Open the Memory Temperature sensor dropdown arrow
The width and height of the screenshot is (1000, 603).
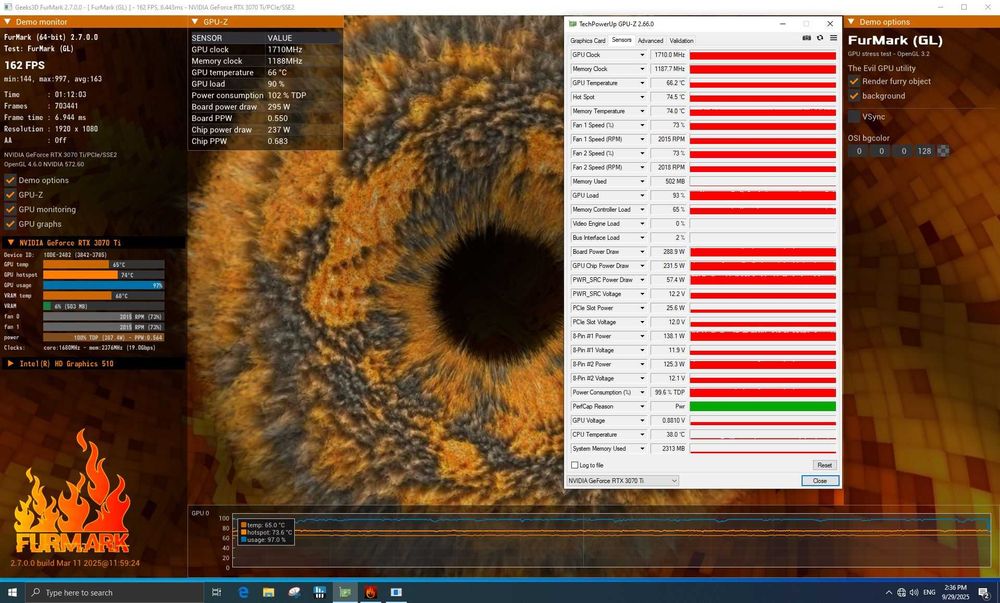pos(642,111)
